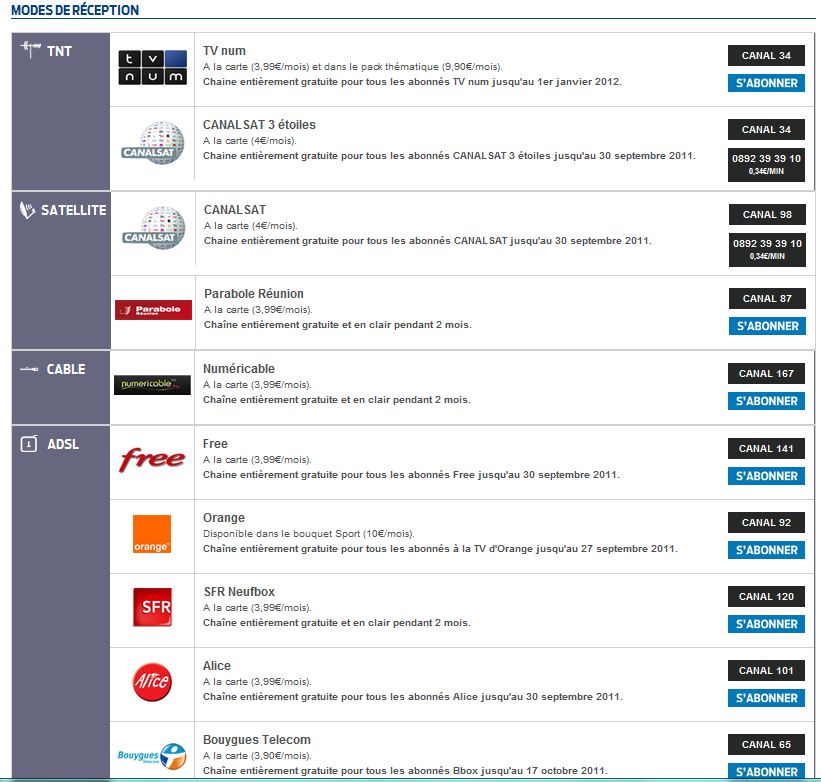Select the TNT section label
The height and width of the screenshot is (782, 821).
[x=59, y=51]
